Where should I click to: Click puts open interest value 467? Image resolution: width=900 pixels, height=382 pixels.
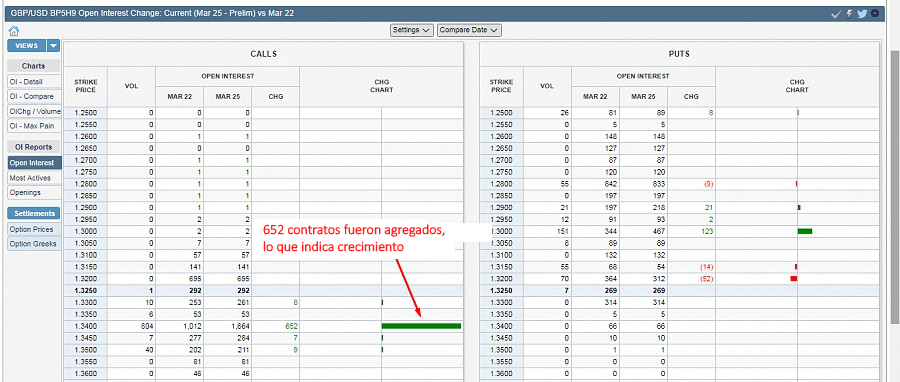(x=658, y=231)
